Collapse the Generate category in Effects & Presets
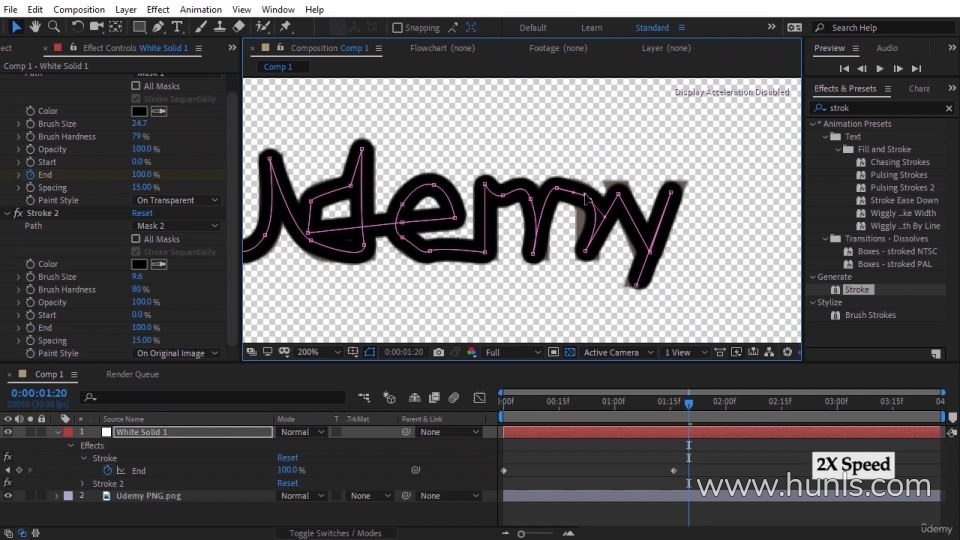 [813, 277]
